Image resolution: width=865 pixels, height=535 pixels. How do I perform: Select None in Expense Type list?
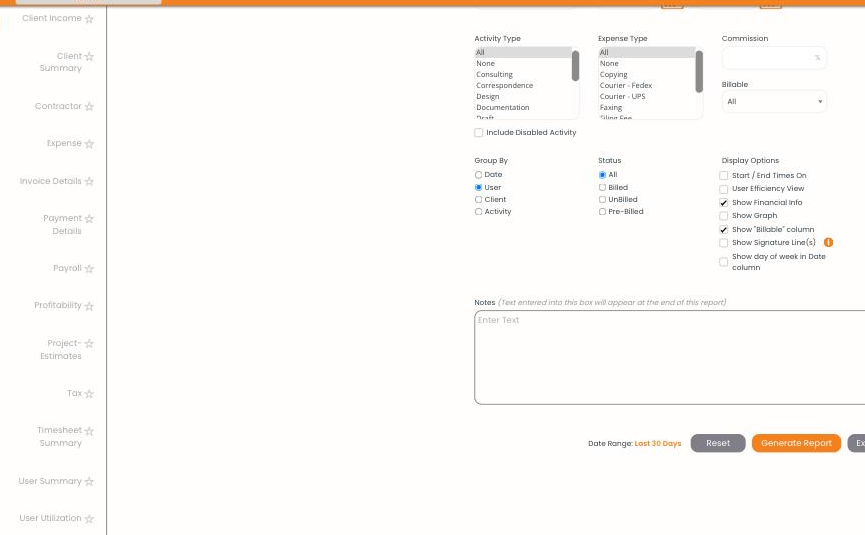pyautogui.click(x=647, y=63)
